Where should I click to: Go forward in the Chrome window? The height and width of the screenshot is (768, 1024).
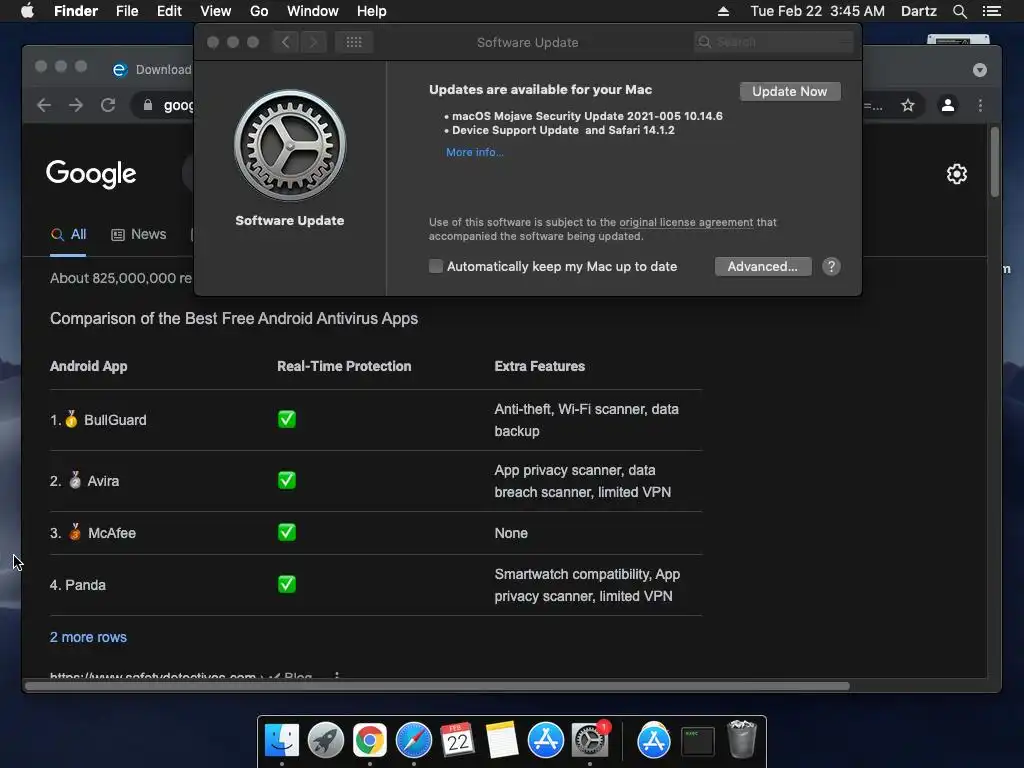click(76, 105)
